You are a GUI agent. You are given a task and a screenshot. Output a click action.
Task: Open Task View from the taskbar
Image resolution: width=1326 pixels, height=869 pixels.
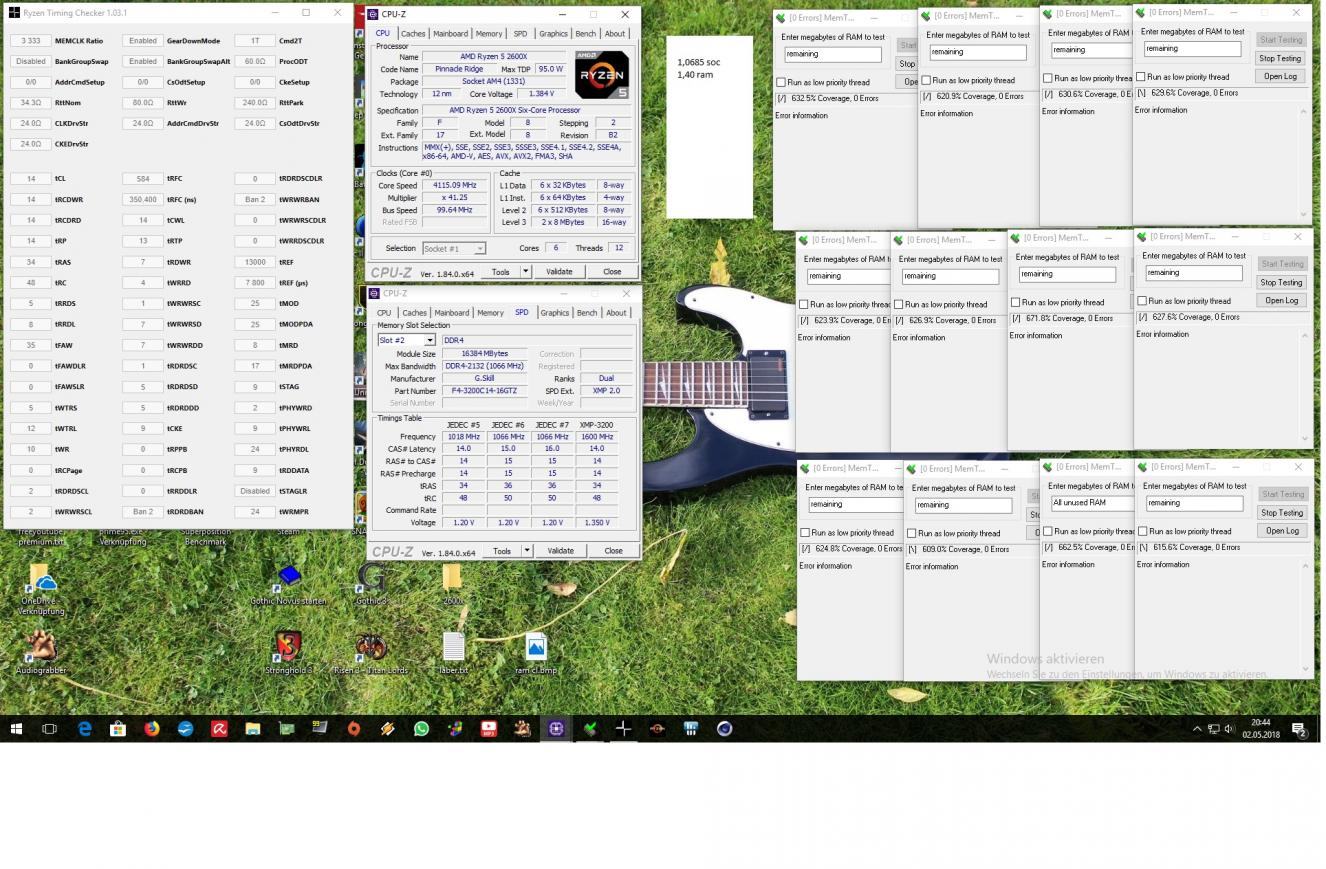pos(49,729)
